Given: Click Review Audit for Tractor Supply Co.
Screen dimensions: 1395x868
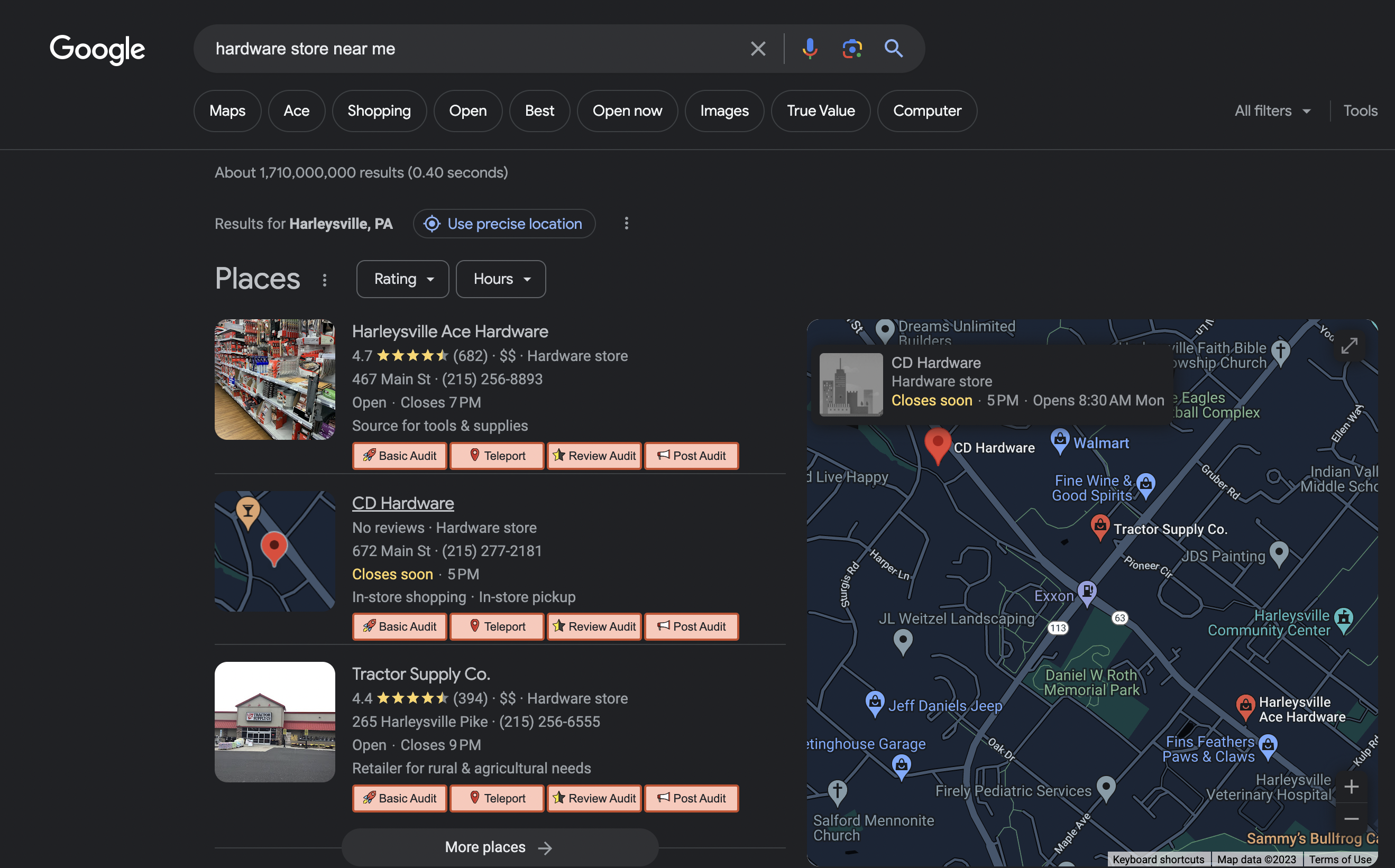Looking at the screenshot, I should click(594, 799).
